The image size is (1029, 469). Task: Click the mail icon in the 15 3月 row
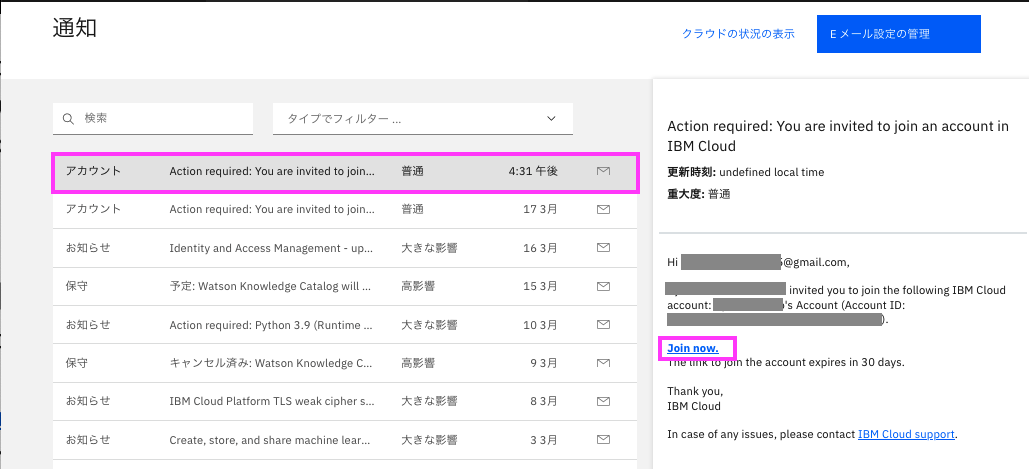(x=603, y=286)
